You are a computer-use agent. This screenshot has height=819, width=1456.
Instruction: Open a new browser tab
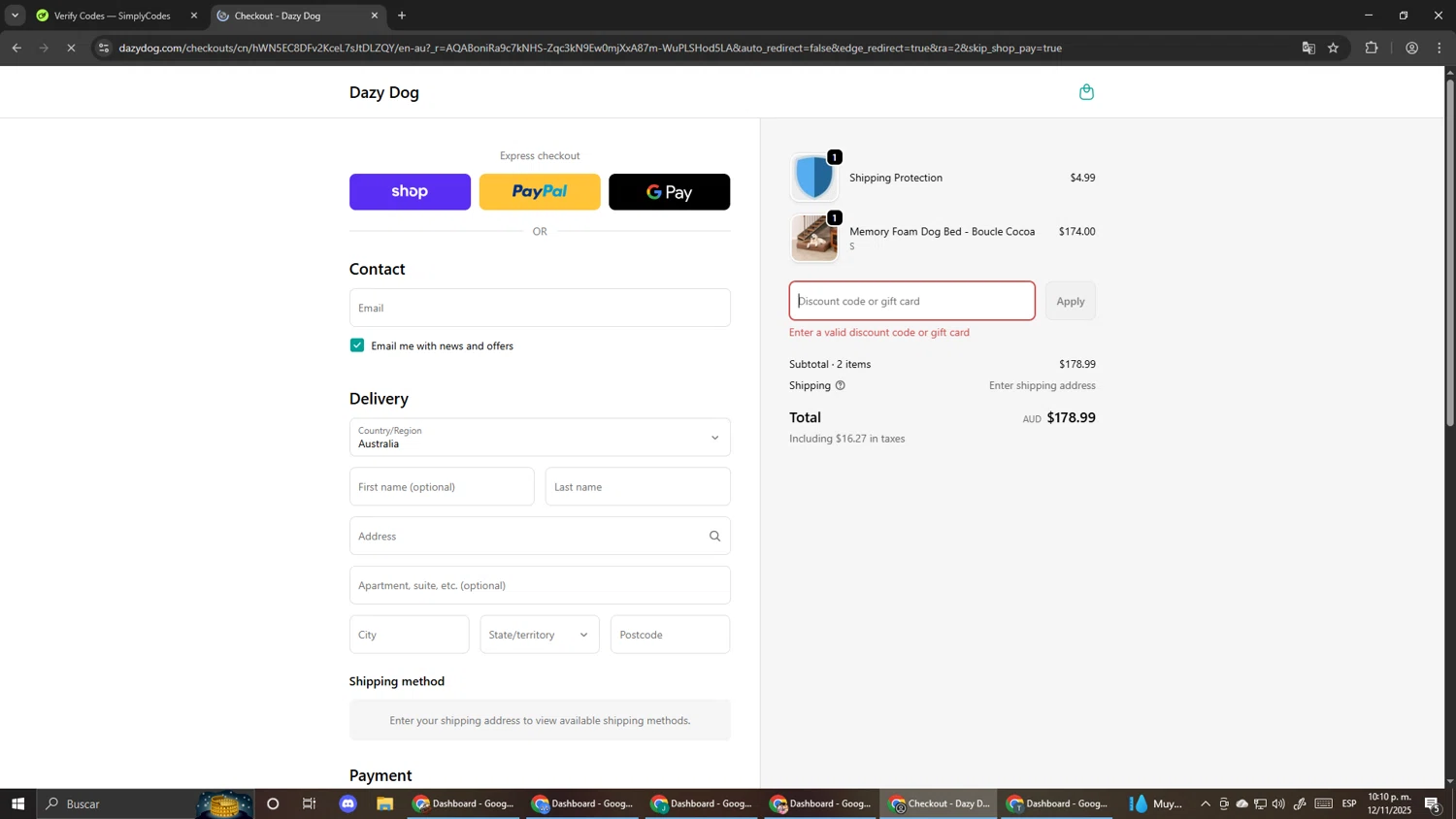point(402,16)
